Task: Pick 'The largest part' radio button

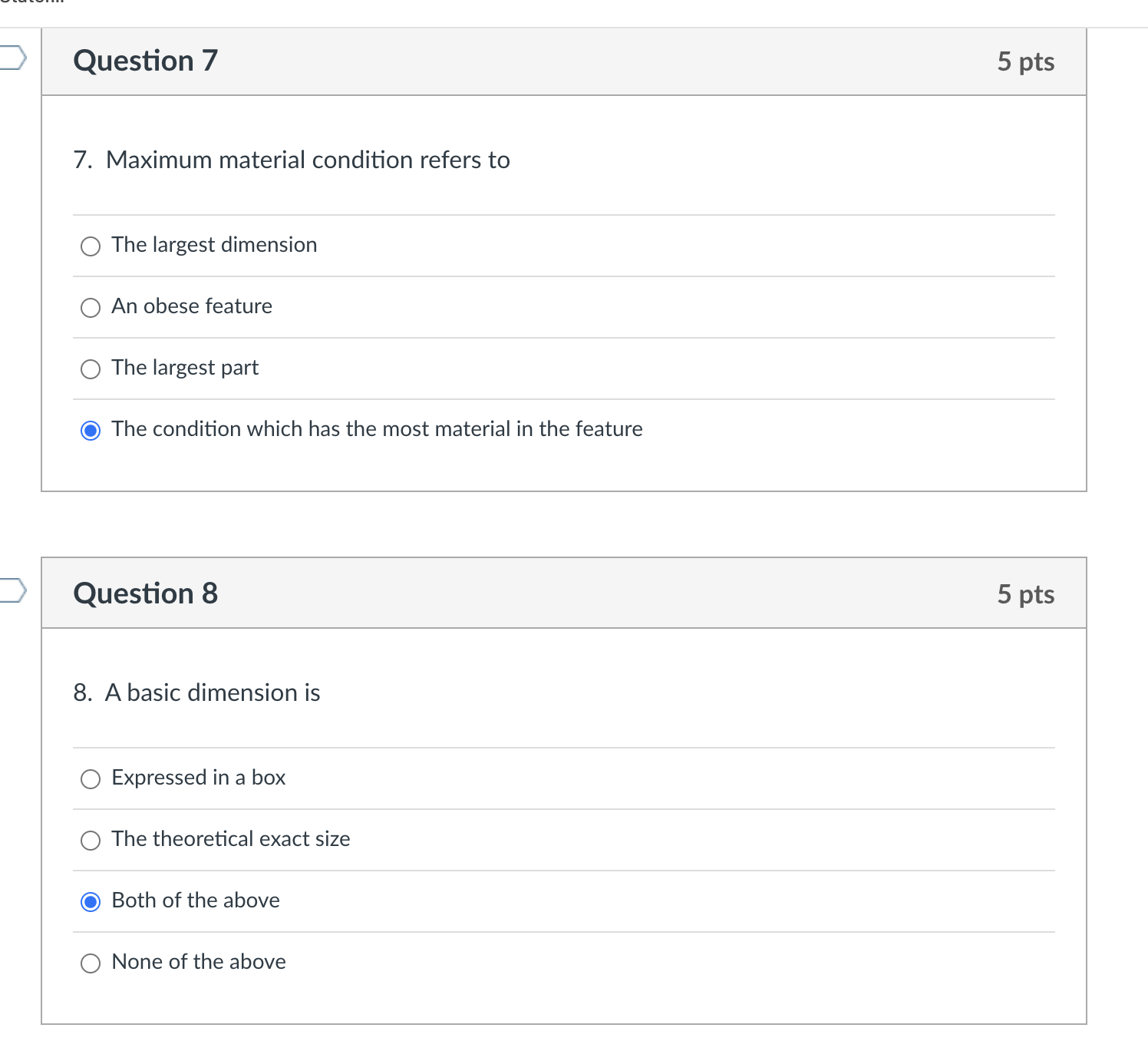Action: coord(91,369)
